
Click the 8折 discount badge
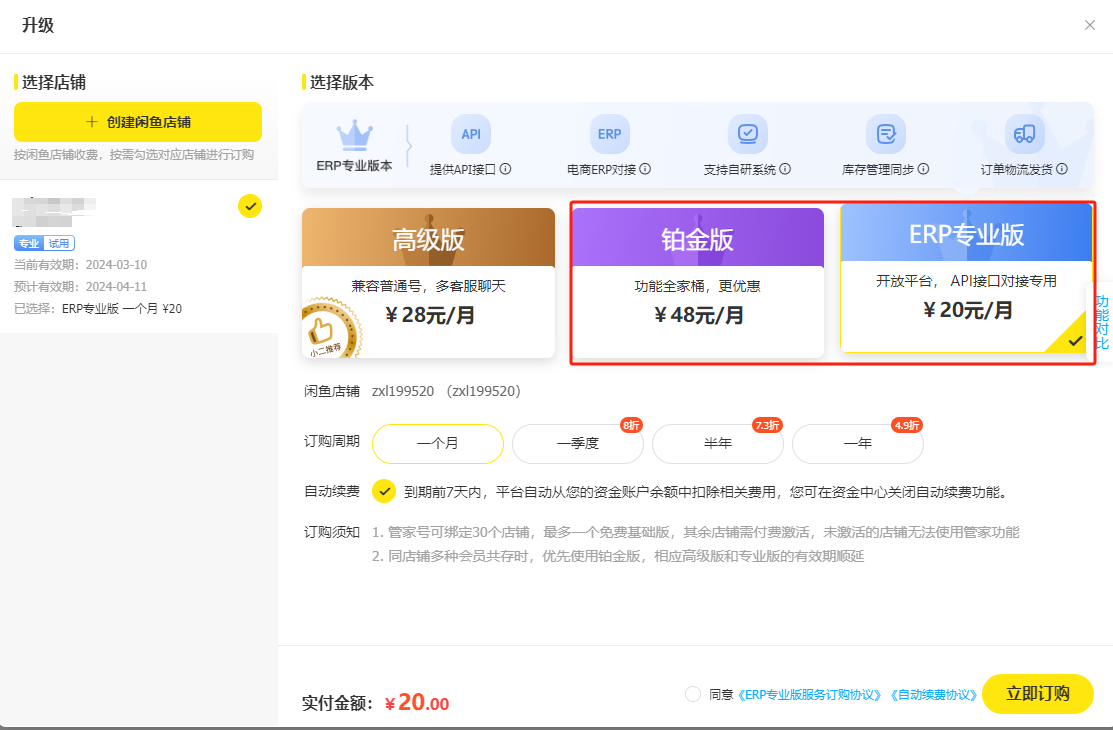(x=631, y=425)
